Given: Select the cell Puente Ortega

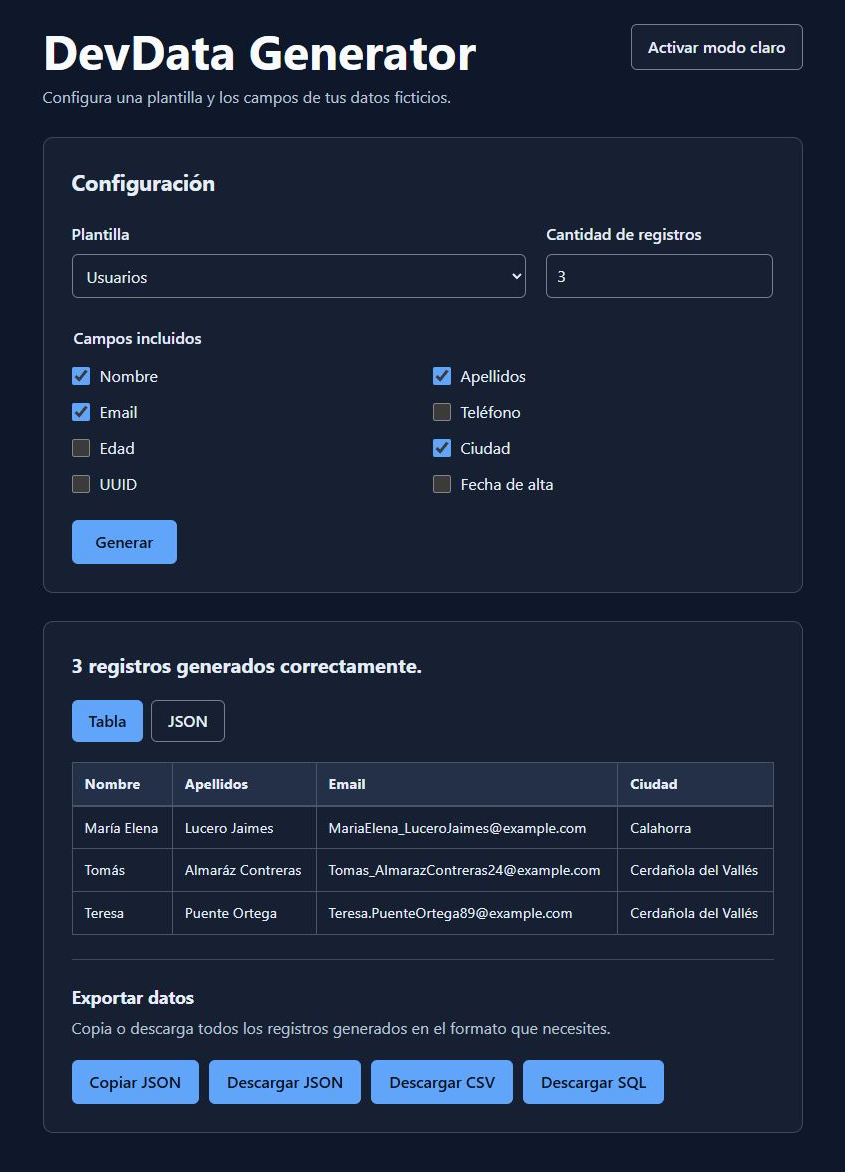Looking at the screenshot, I should tap(244, 913).
